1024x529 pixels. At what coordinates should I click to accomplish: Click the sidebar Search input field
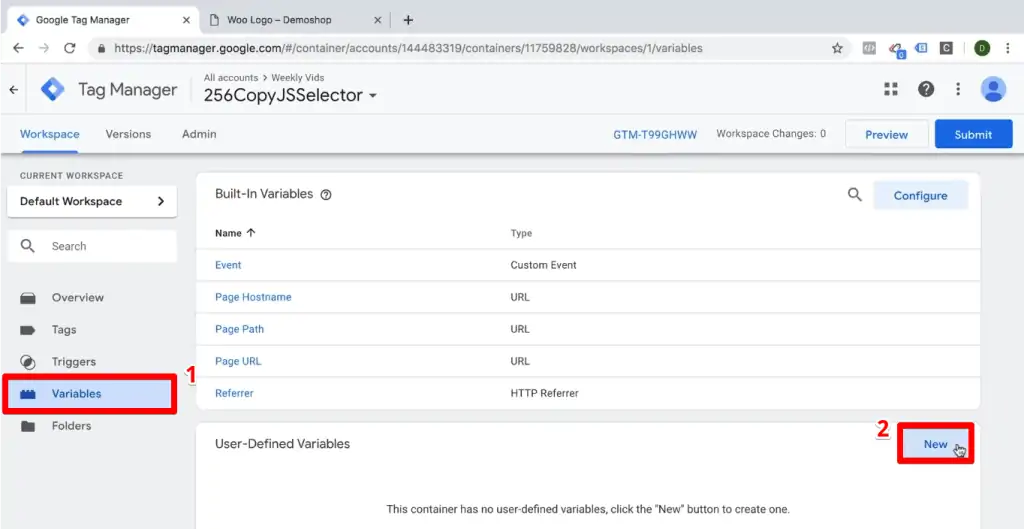coord(92,246)
